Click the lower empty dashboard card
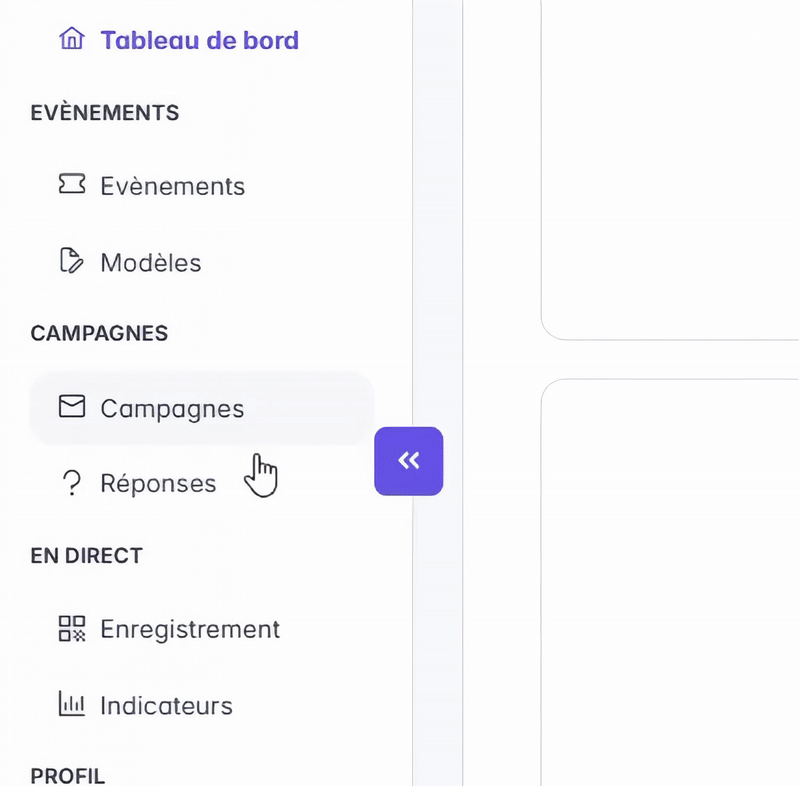This screenshot has height=786, width=800. pyautogui.click(x=670, y=580)
